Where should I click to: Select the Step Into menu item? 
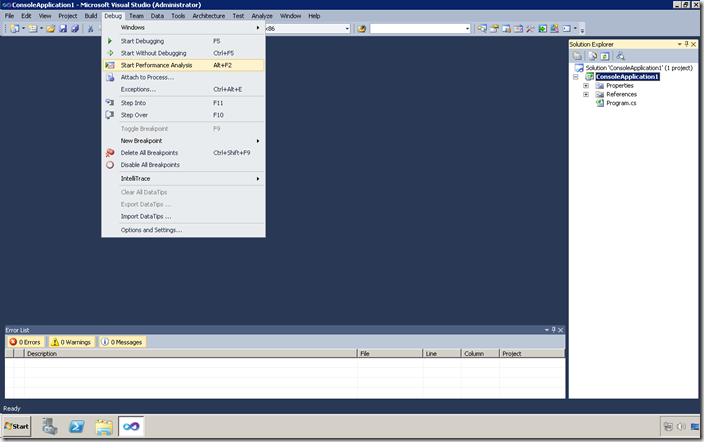click(183, 103)
